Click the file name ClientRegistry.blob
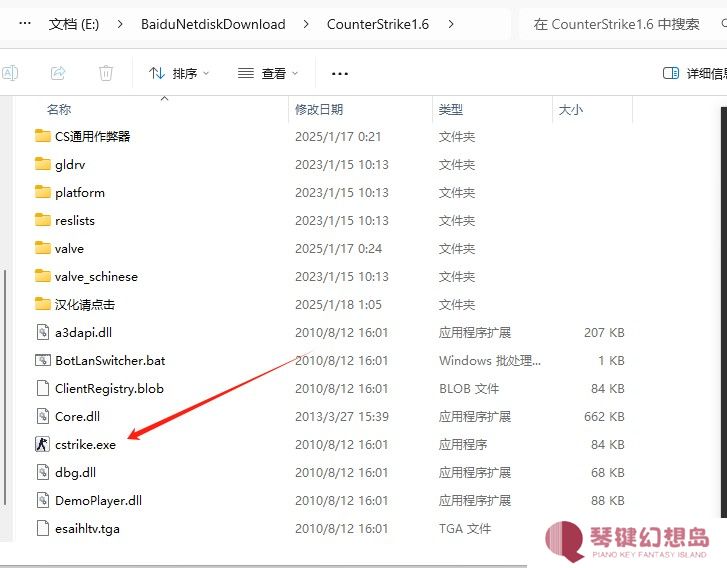 [x=109, y=389]
